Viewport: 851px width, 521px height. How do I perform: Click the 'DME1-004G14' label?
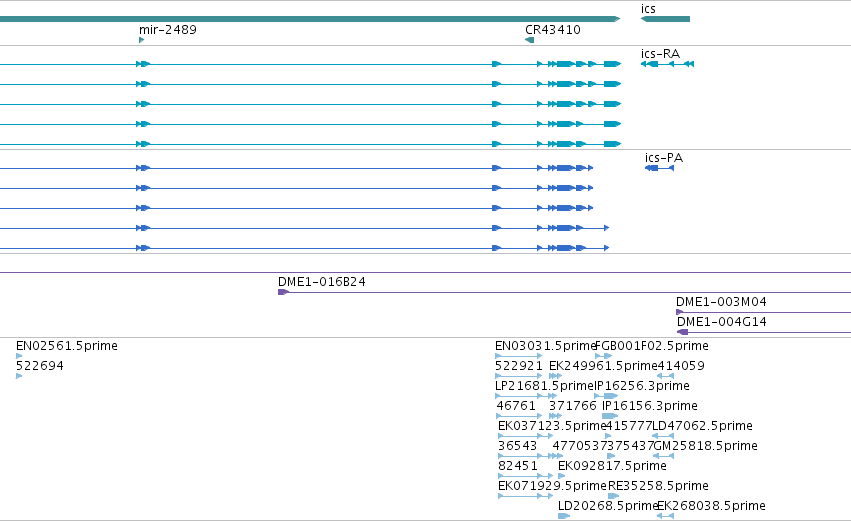pos(722,322)
